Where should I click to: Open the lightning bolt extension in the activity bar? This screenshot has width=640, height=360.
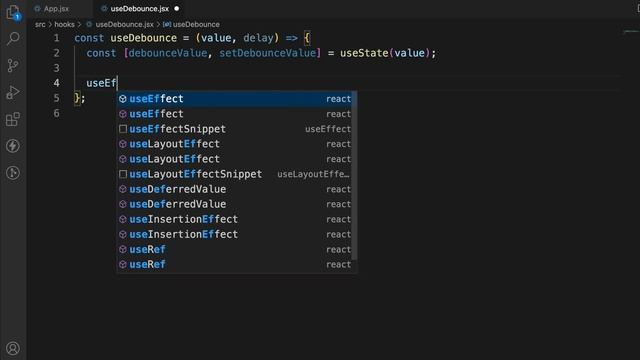(13, 146)
